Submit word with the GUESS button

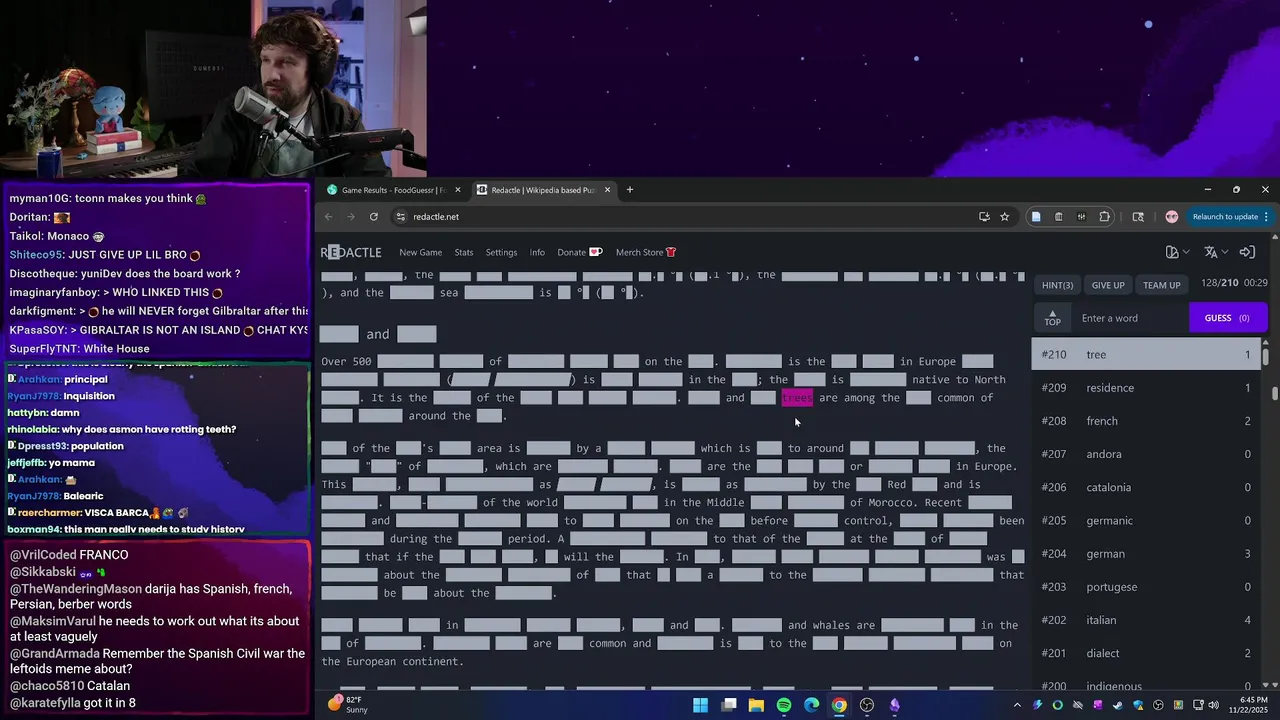pyautogui.click(x=1227, y=318)
